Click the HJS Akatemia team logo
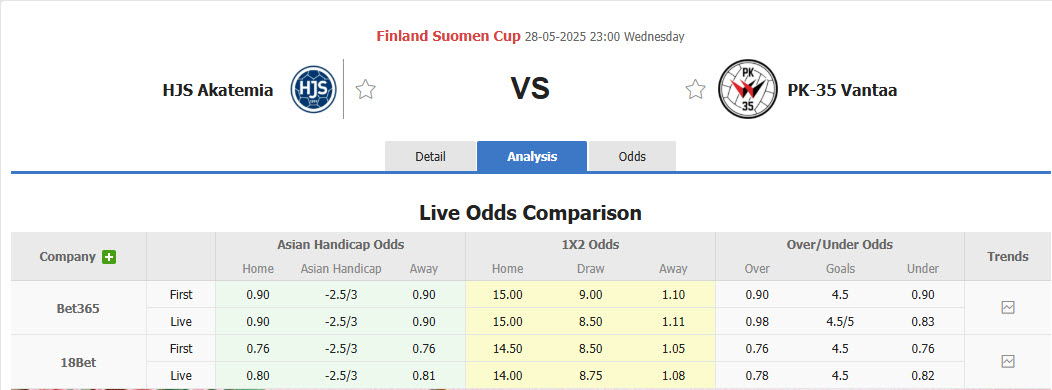The image size is (1052, 390). pyautogui.click(x=313, y=89)
